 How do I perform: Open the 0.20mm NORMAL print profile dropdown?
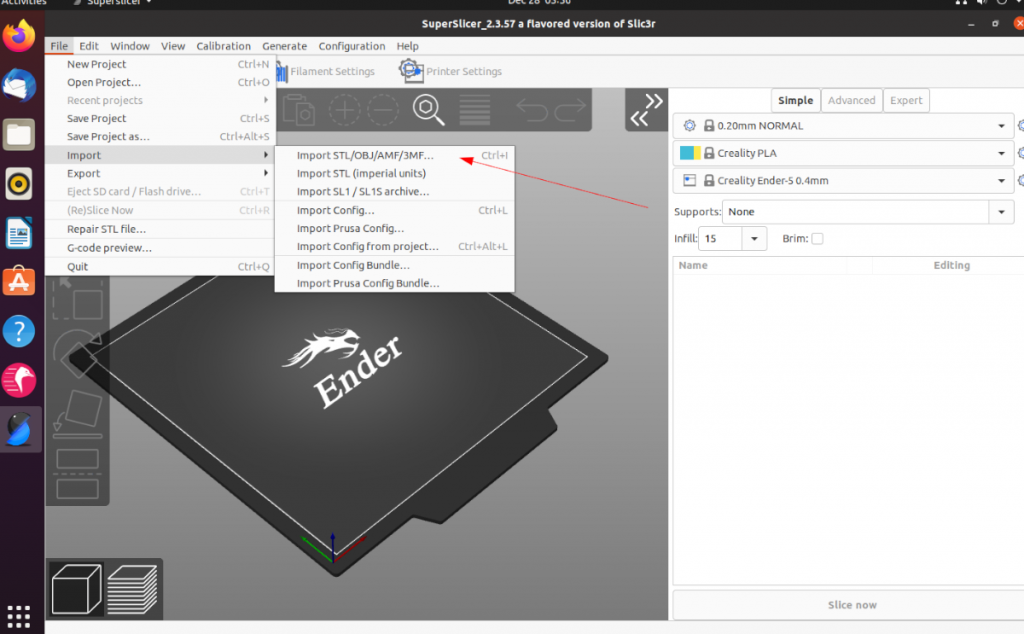[1002, 125]
